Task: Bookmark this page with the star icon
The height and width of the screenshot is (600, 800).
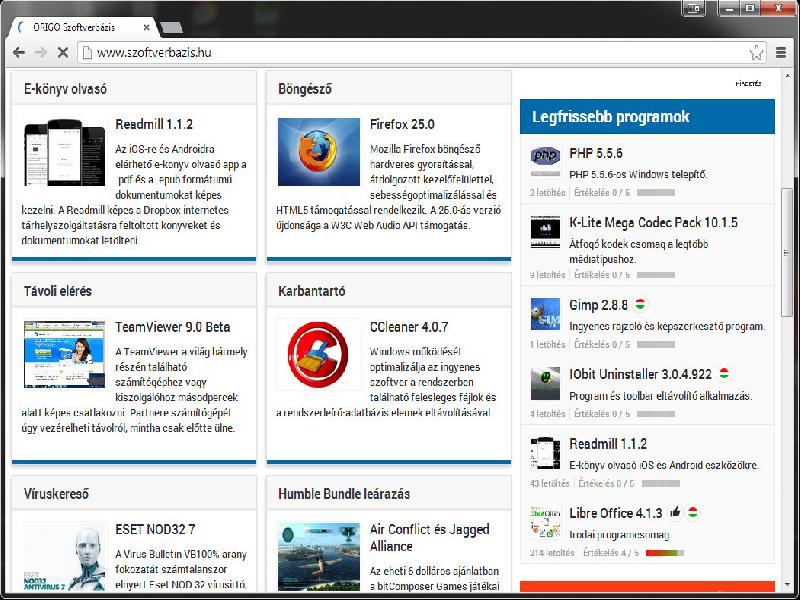Action: (x=756, y=52)
